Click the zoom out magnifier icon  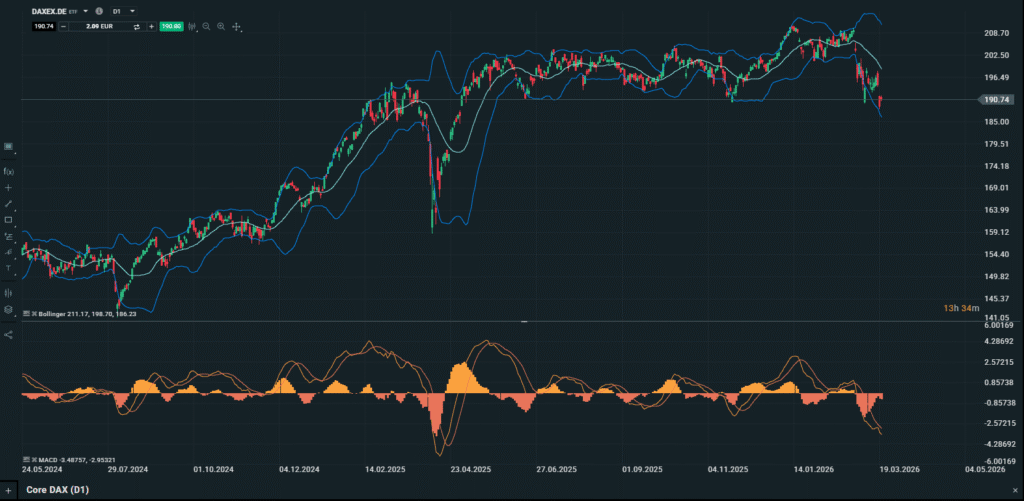click(206, 26)
